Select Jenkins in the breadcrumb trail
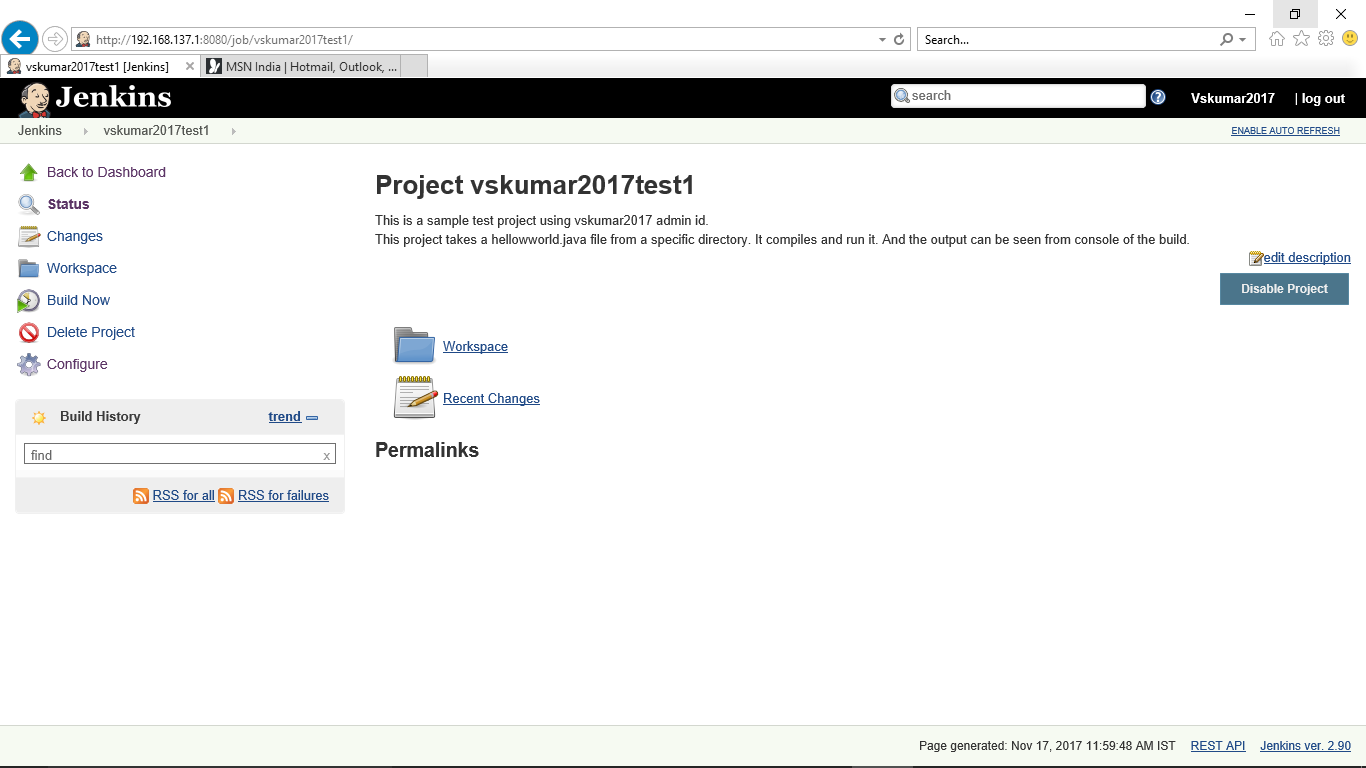 [39, 130]
